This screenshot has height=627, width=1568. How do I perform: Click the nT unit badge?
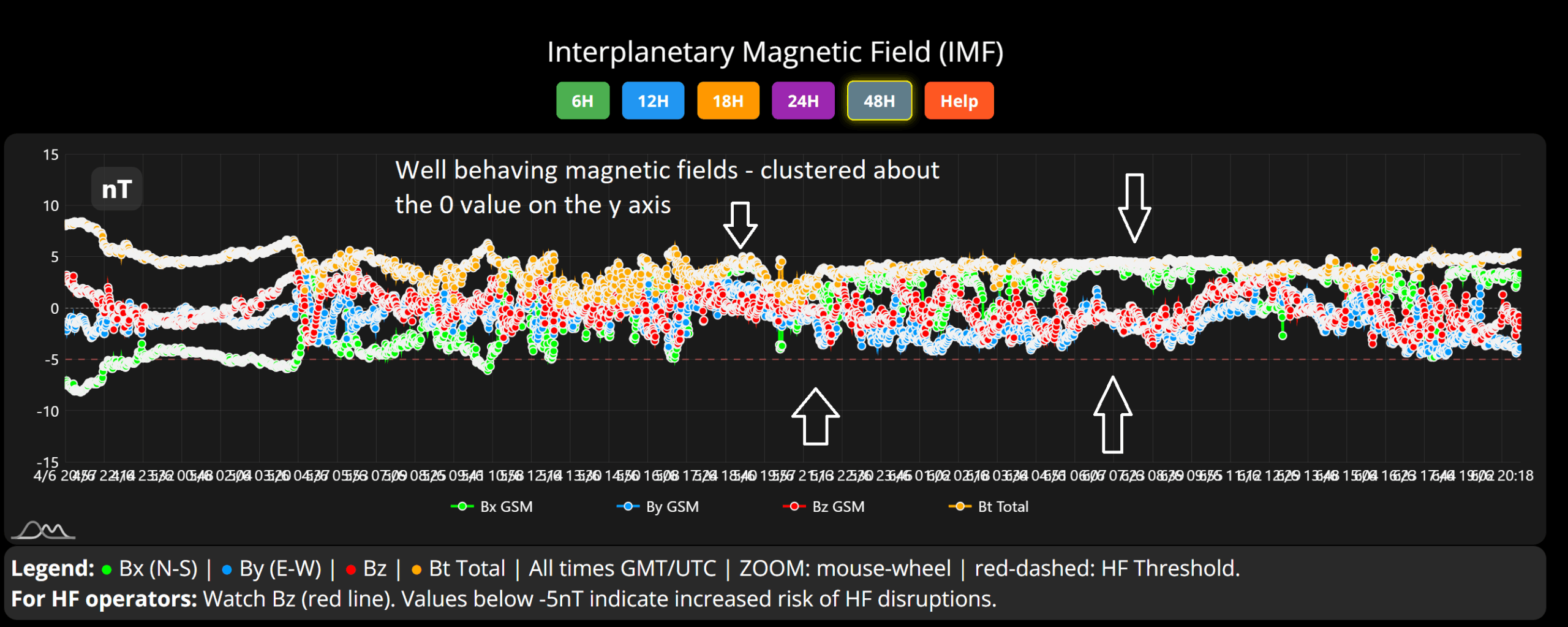pyautogui.click(x=116, y=189)
